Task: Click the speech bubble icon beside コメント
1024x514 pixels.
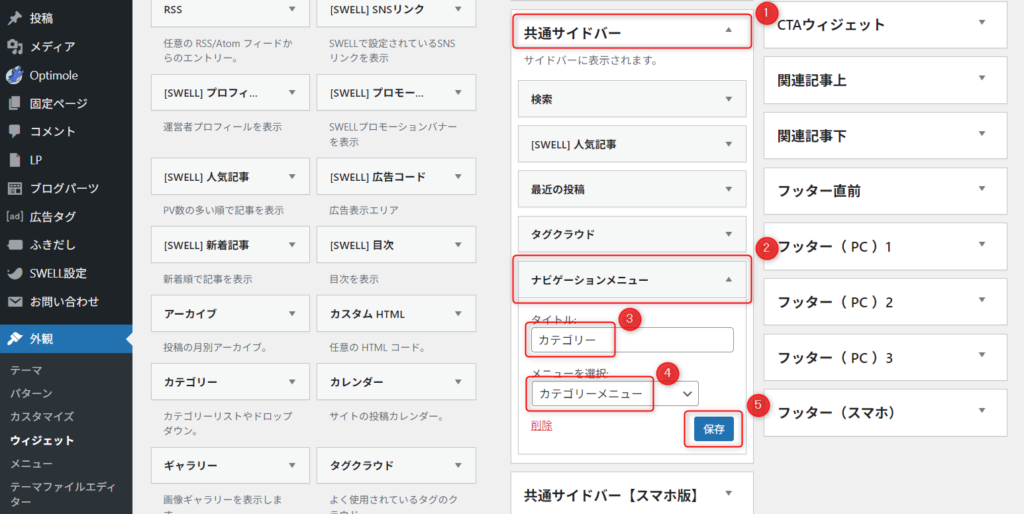Action: click(x=14, y=131)
